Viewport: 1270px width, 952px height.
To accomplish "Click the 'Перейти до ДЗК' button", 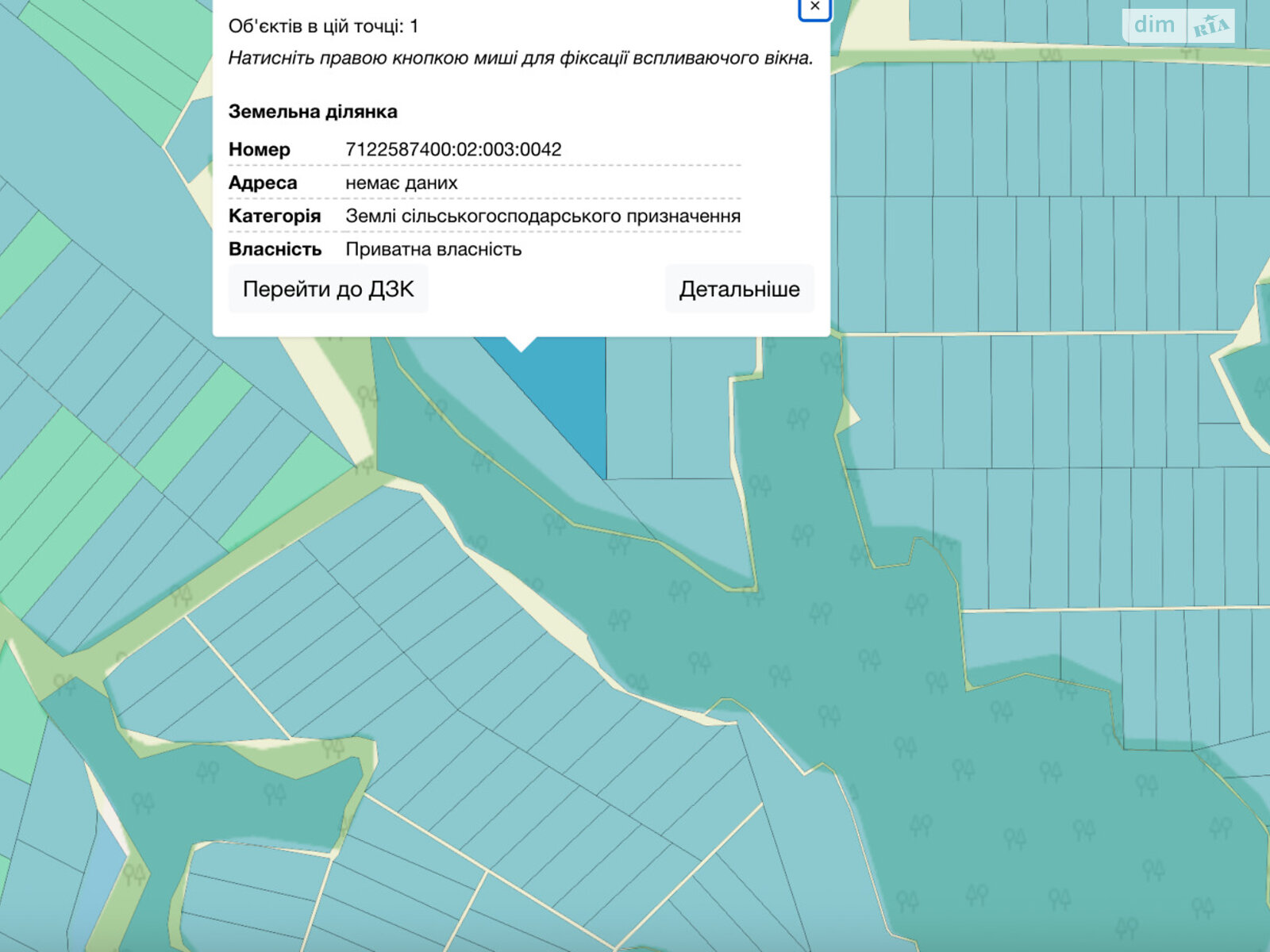I will point(328,289).
